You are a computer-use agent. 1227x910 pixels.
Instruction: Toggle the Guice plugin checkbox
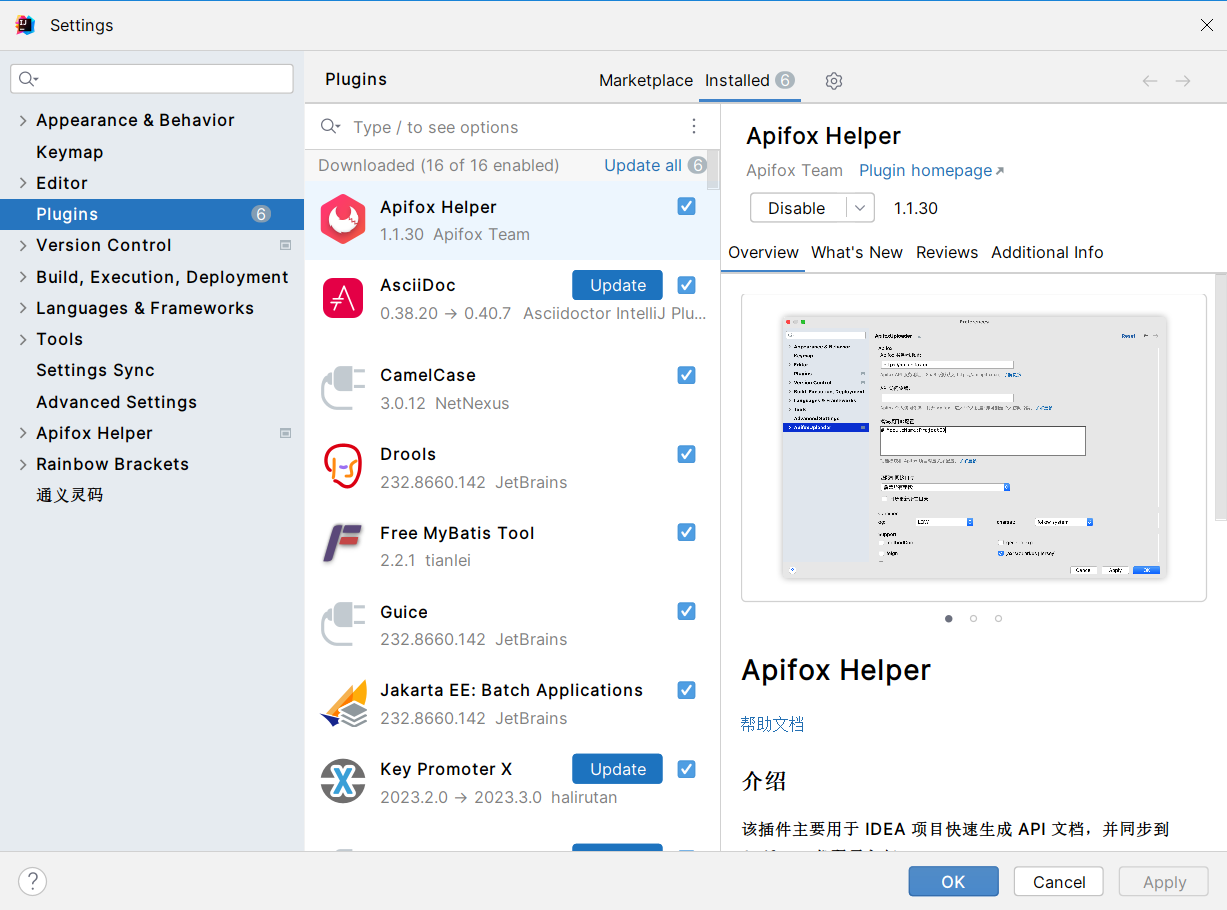[x=686, y=611]
